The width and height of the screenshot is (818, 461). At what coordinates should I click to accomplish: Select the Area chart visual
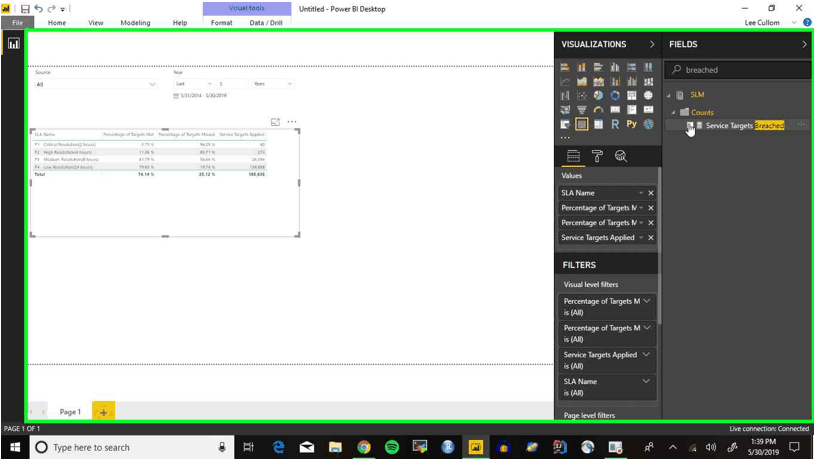click(582, 81)
